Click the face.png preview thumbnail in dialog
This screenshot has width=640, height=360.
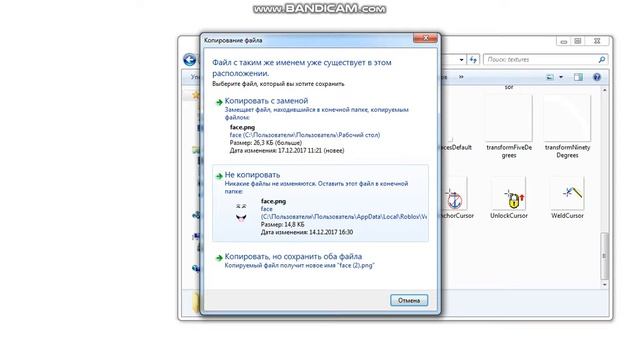(241, 212)
